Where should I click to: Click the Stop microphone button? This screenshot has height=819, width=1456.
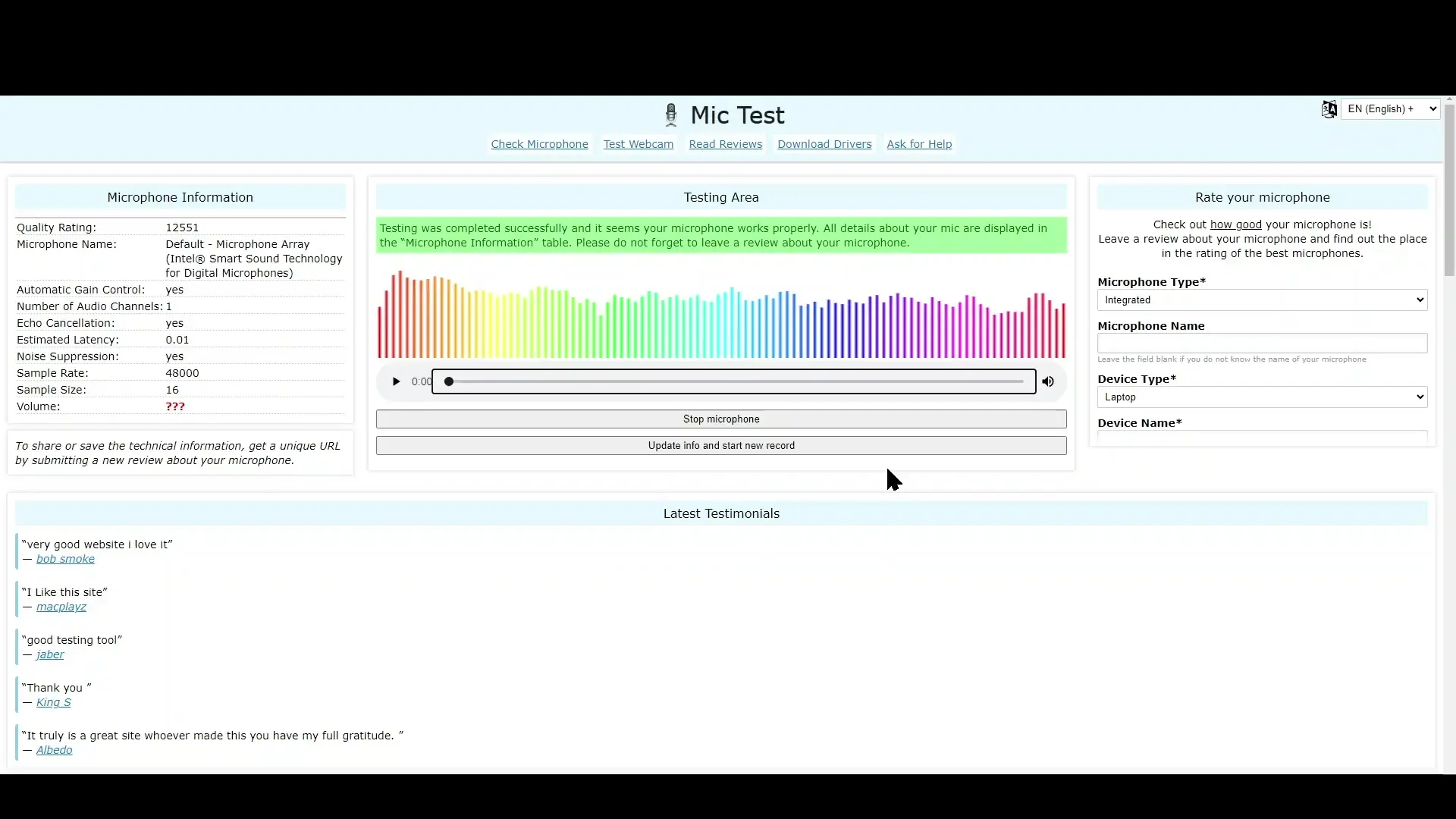(720, 419)
